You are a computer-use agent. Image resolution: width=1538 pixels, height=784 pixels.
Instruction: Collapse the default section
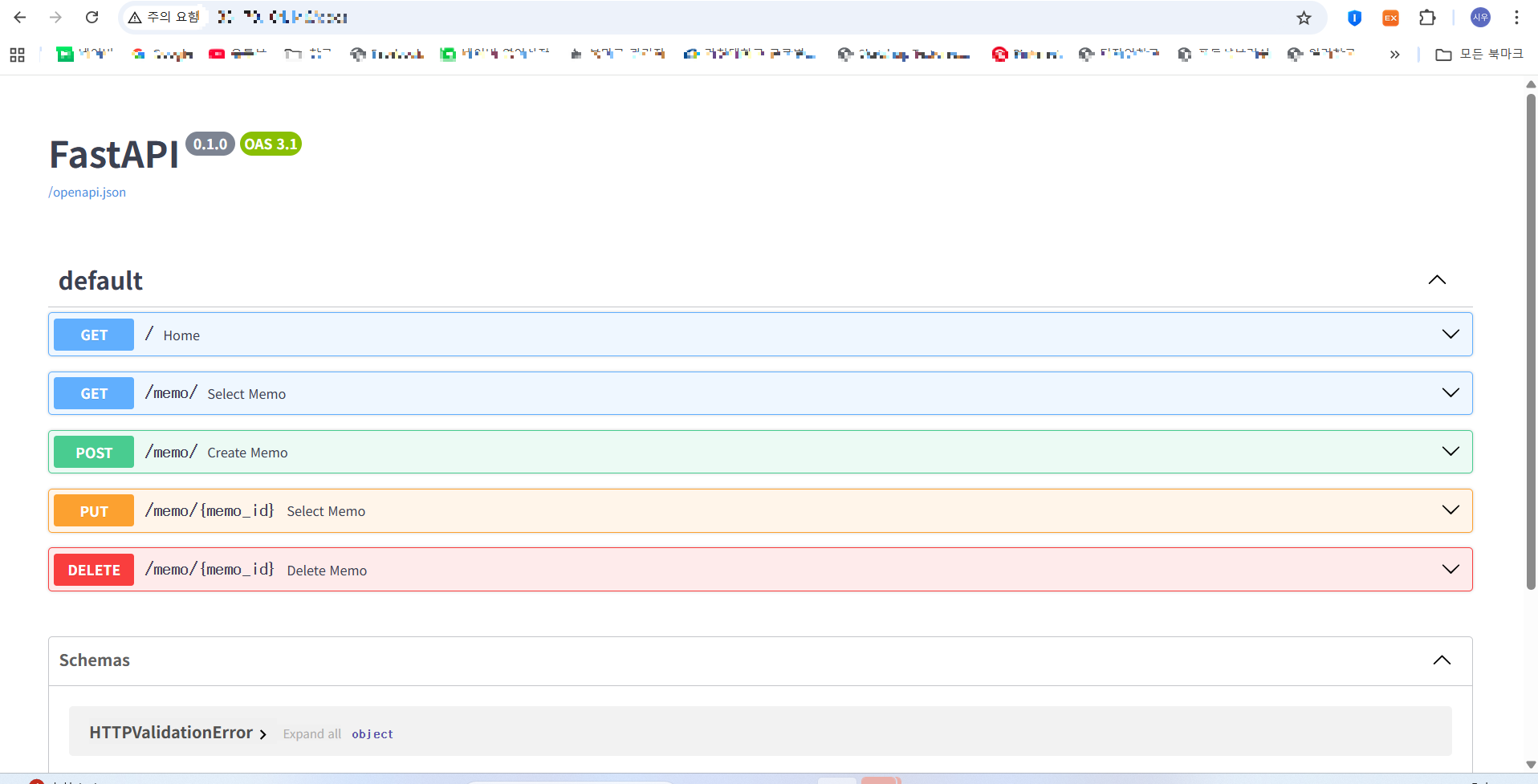coord(1437,280)
